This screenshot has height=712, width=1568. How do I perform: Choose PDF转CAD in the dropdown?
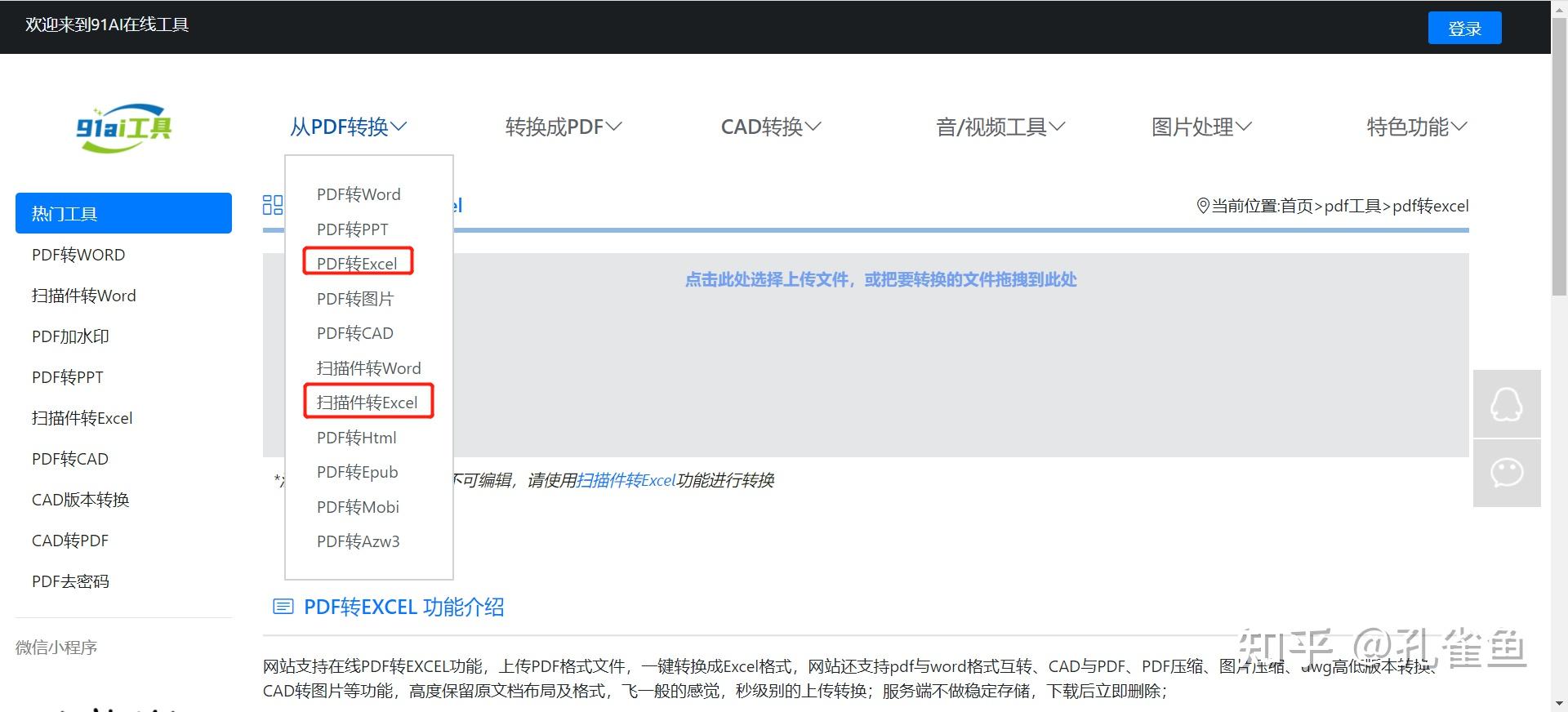(355, 333)
